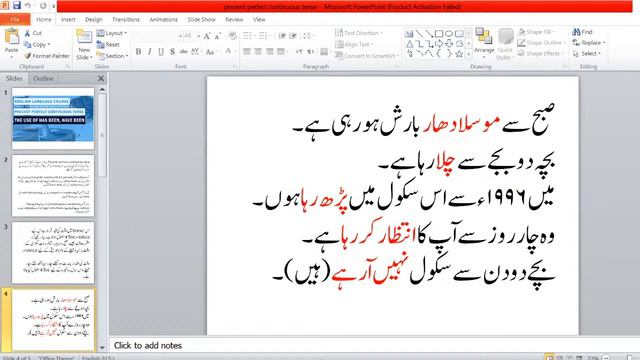Select slide 1 thumbnail with blue title
Image resolution: width=640 pixels, height=360 pixels.
(x=53, y=119)
